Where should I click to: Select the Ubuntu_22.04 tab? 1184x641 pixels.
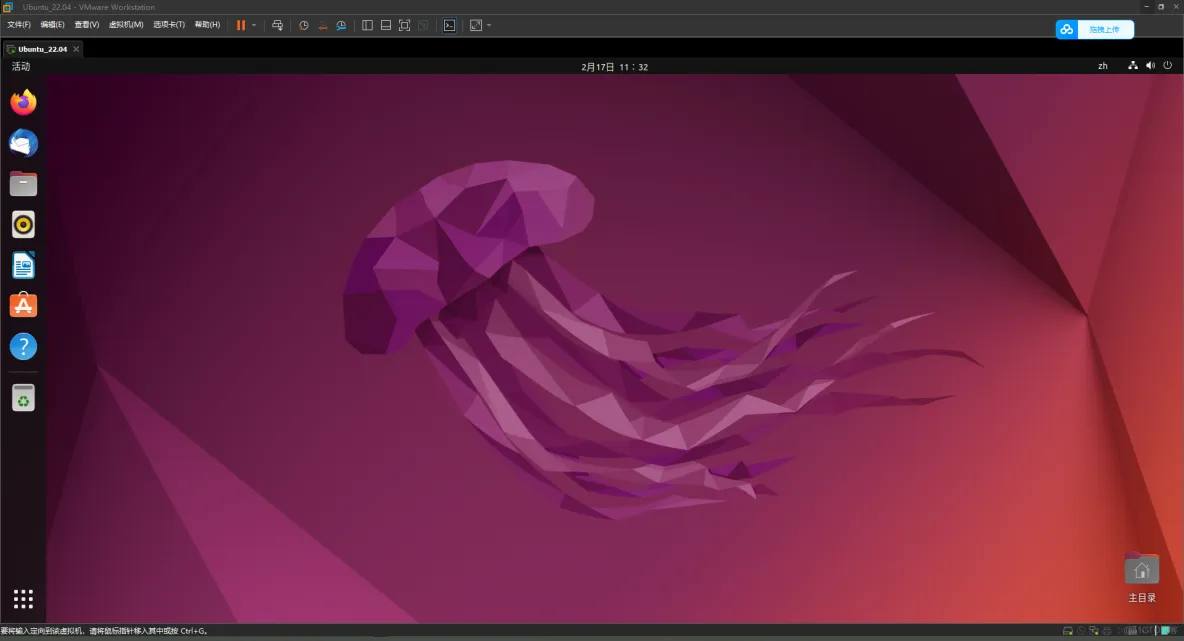pos(42,49)
